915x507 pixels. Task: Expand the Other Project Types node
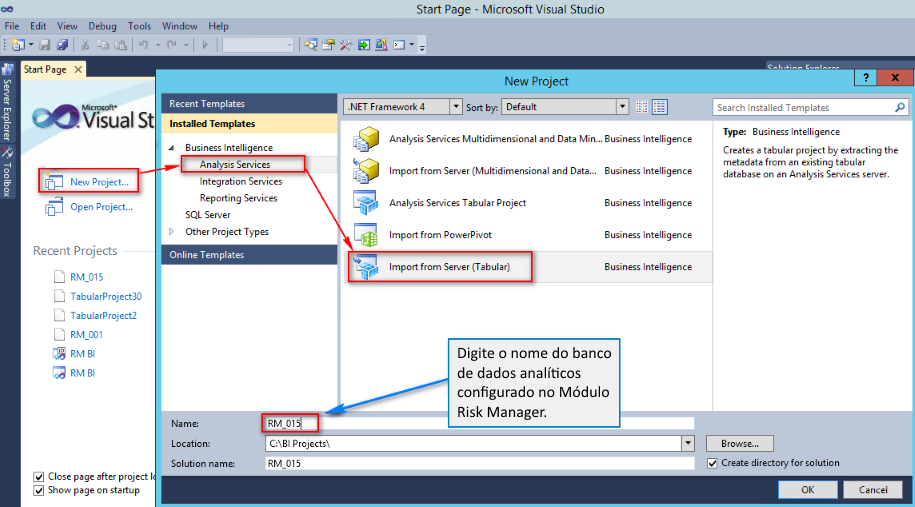coord(172,232)
